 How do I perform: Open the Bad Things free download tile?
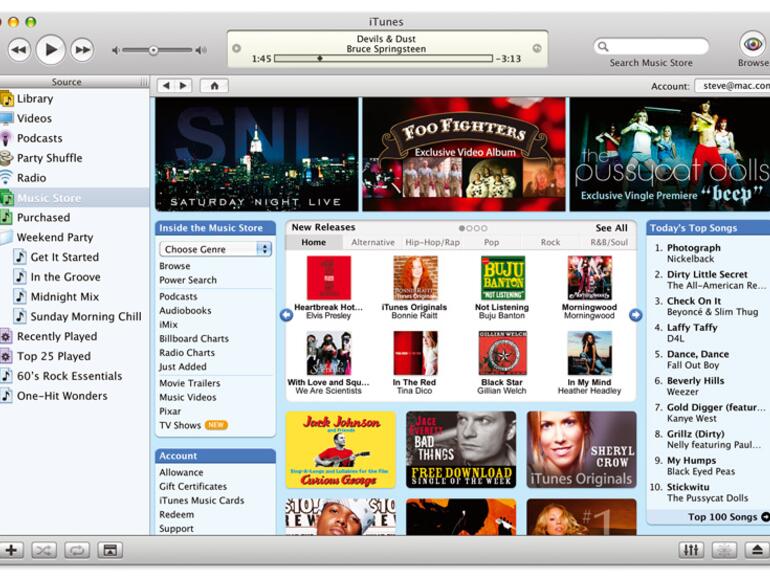(461, 449)
